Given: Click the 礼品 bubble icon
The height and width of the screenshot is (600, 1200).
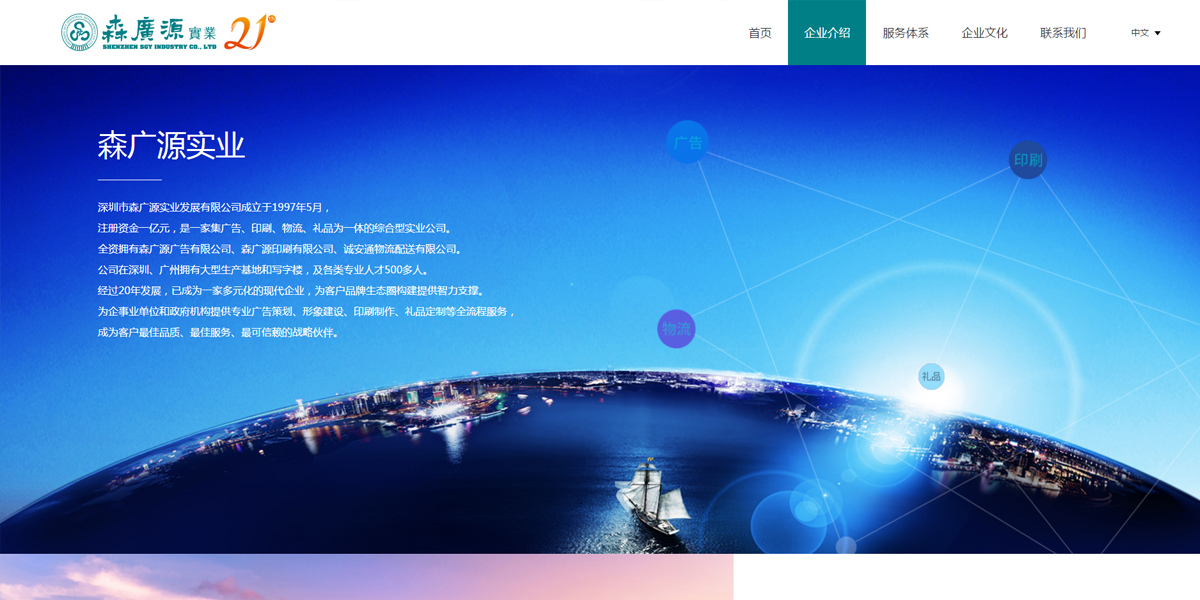Looking at the screenshot, I should coord(931,377).
